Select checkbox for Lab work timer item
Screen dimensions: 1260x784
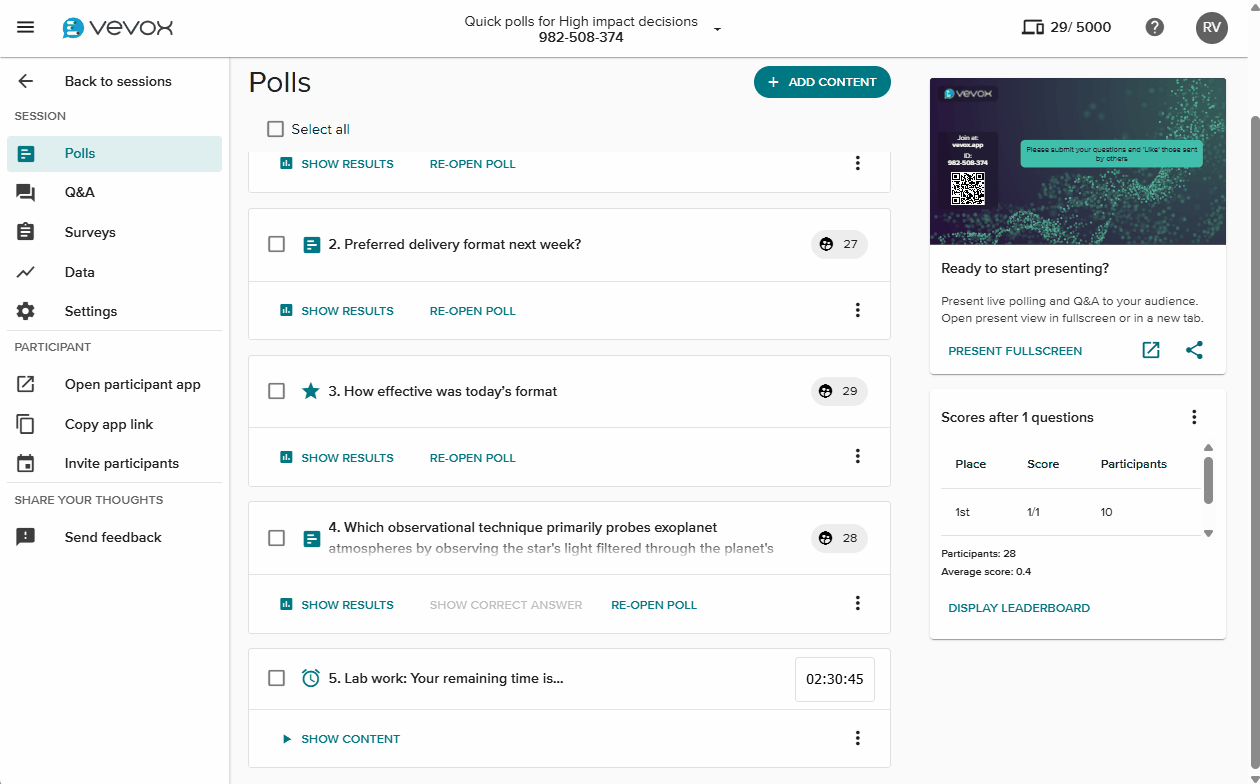277,678
